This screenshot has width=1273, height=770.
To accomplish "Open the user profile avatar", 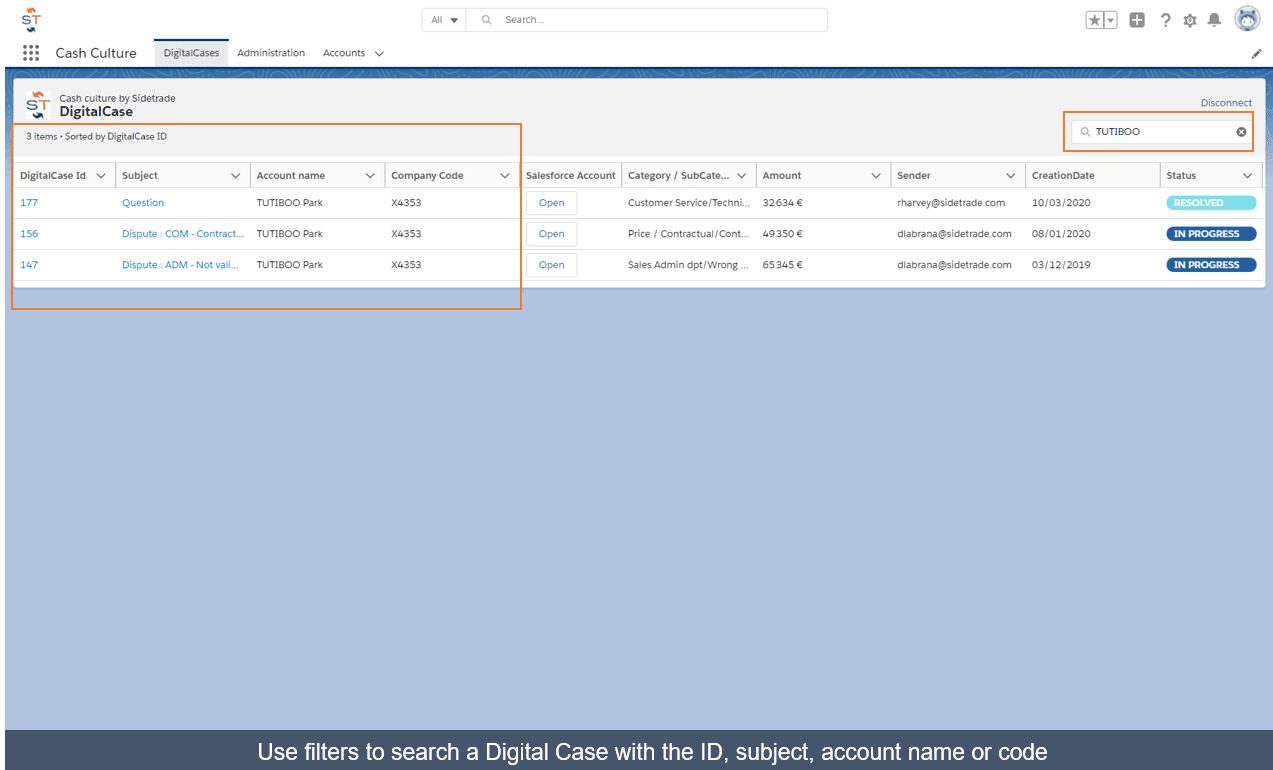I will (1247, 19).
